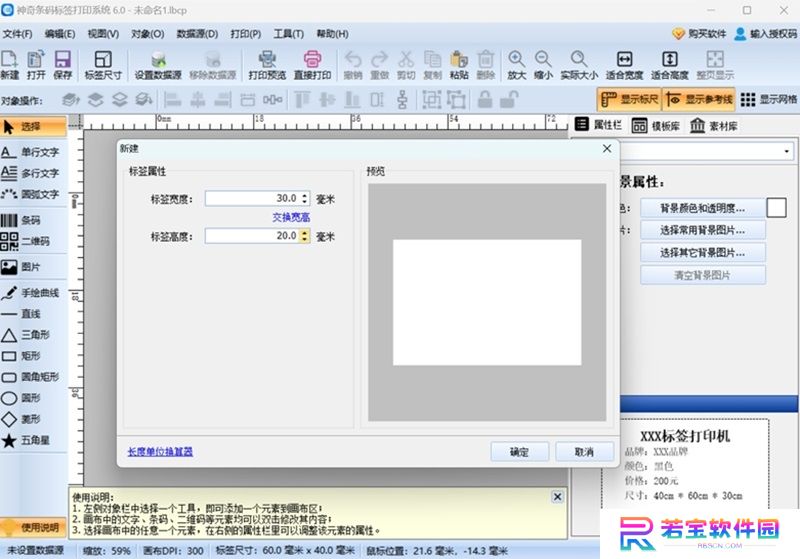Switch to the 素材库 material library tab
The image size is (800, 559).
714,125
